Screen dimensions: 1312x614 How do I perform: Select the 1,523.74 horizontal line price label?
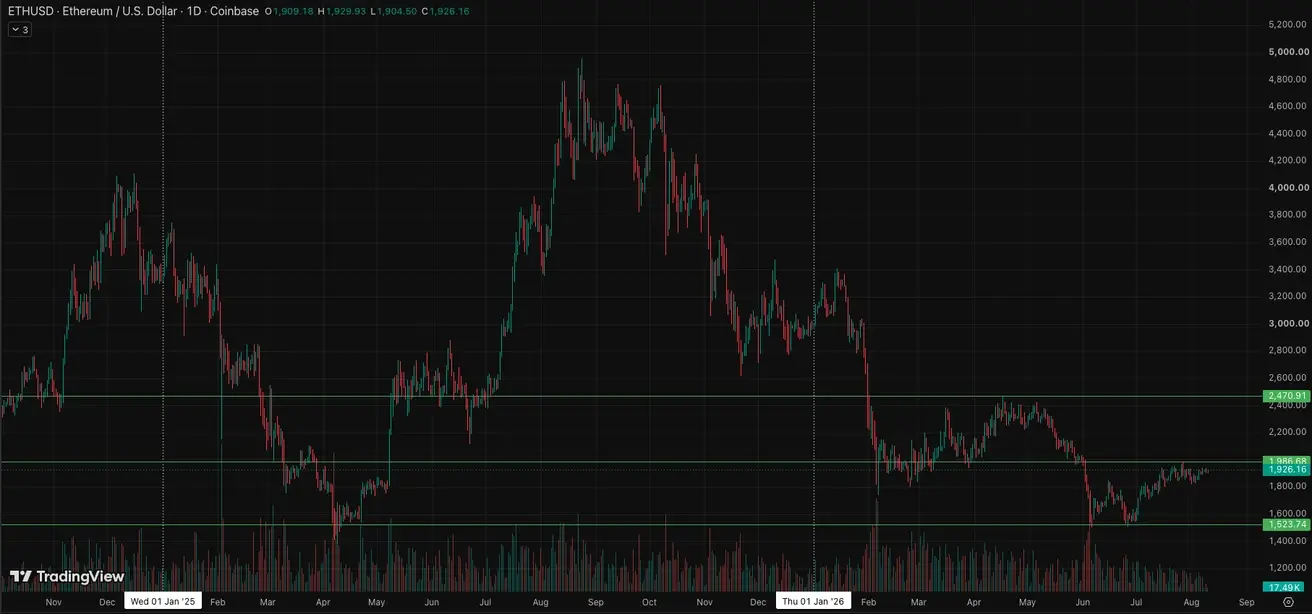[x=1286, y=524]
